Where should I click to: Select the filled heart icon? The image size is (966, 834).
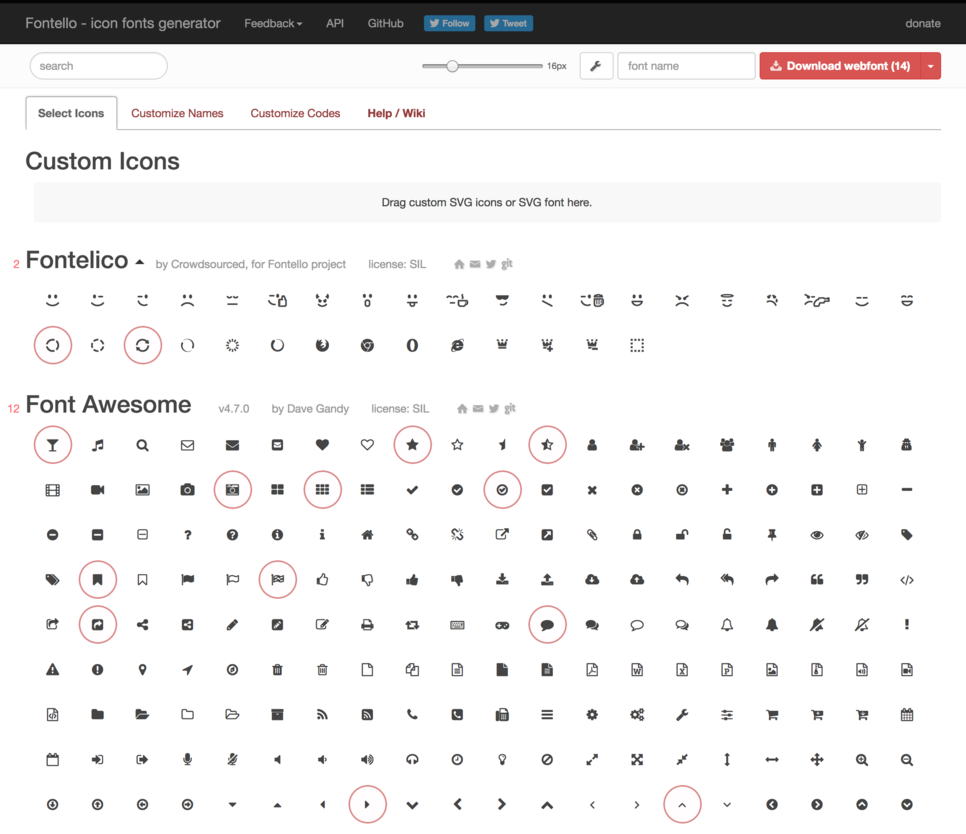[322, 445]
